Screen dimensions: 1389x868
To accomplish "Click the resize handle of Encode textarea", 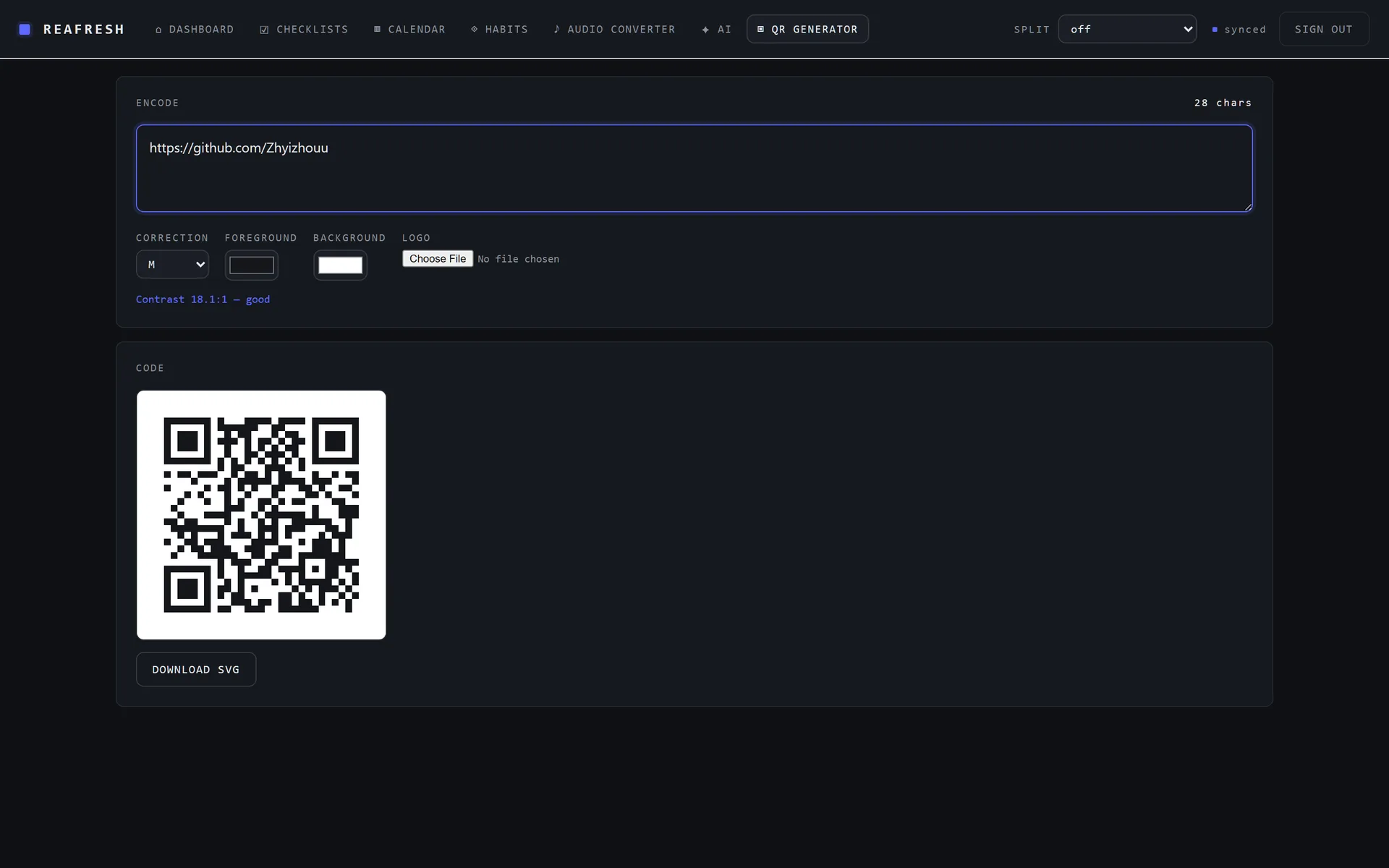I will (1248, 207).
